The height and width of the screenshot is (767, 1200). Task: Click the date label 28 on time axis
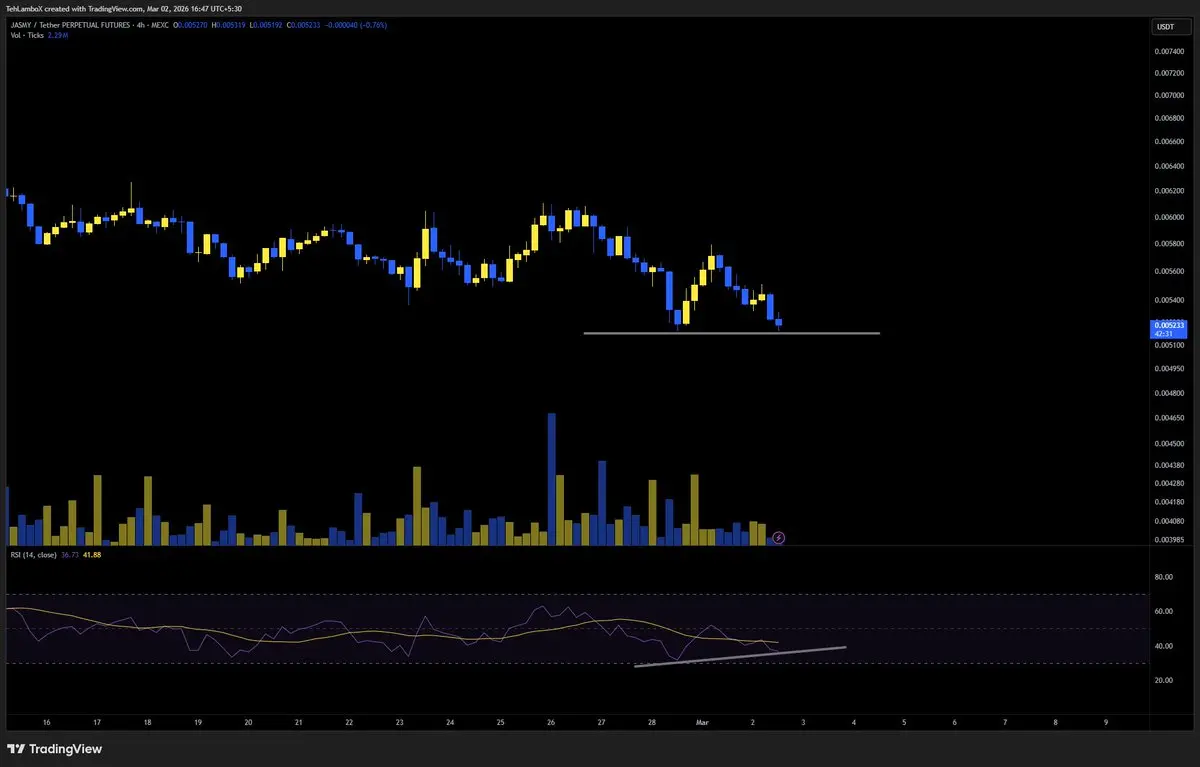click(x=651, y=722)
